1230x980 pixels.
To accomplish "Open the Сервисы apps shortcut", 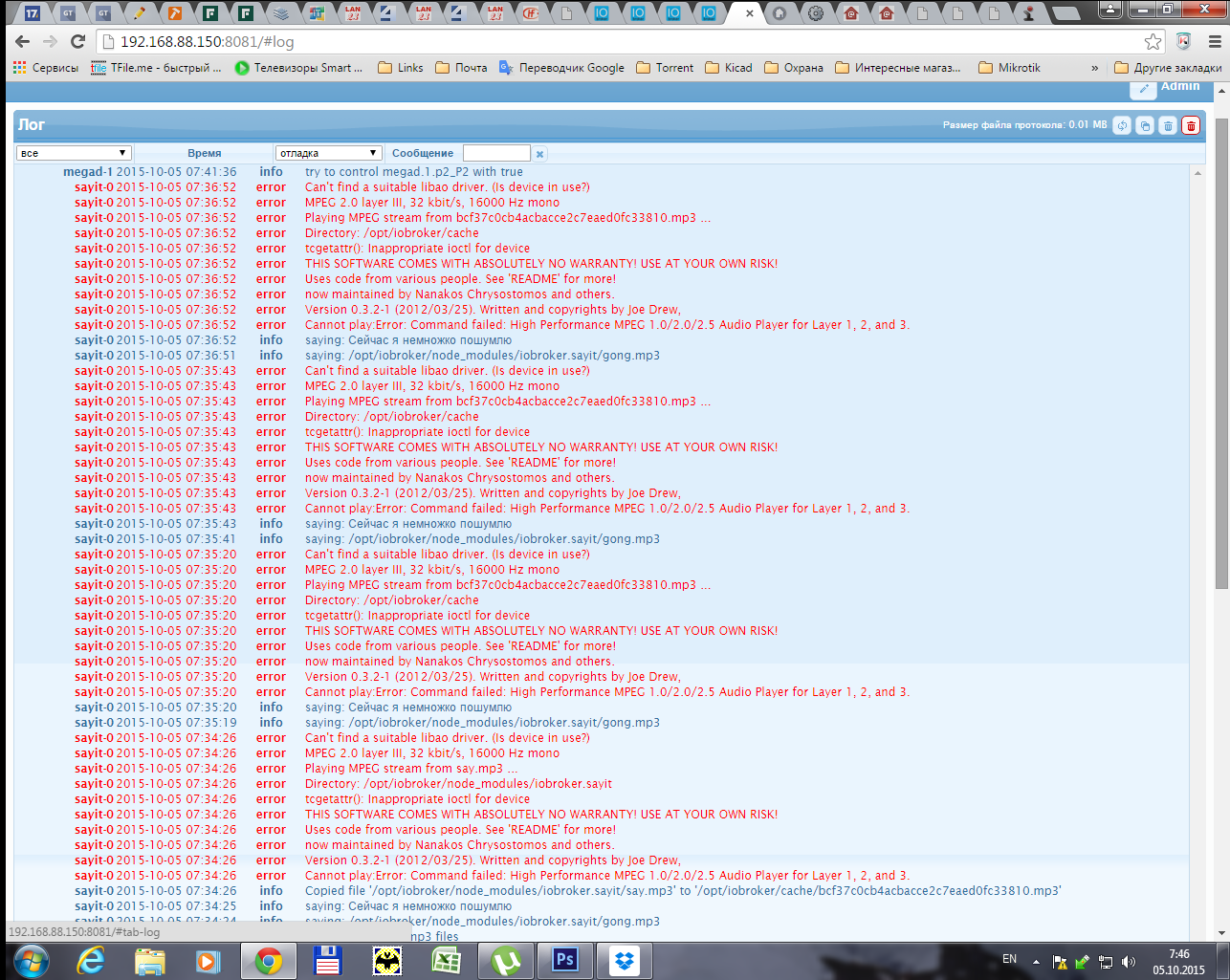I will [45, 68].
